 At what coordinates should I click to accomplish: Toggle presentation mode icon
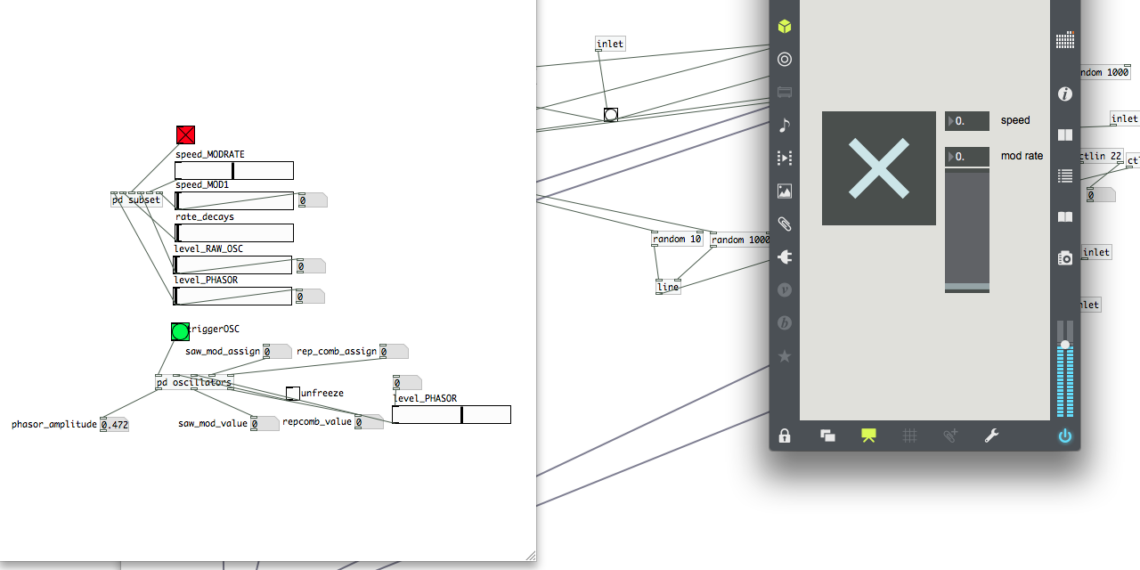click(868, 436)
